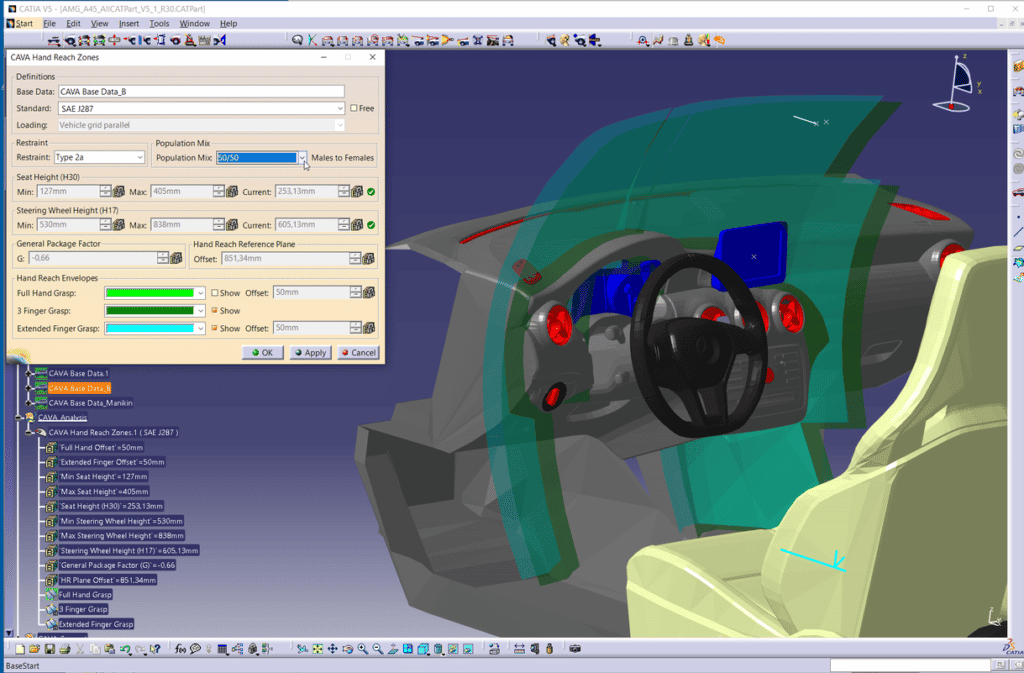Select the Rotate view tool
The width and height of the screenshot is (1024, 673).
(347, 649)
